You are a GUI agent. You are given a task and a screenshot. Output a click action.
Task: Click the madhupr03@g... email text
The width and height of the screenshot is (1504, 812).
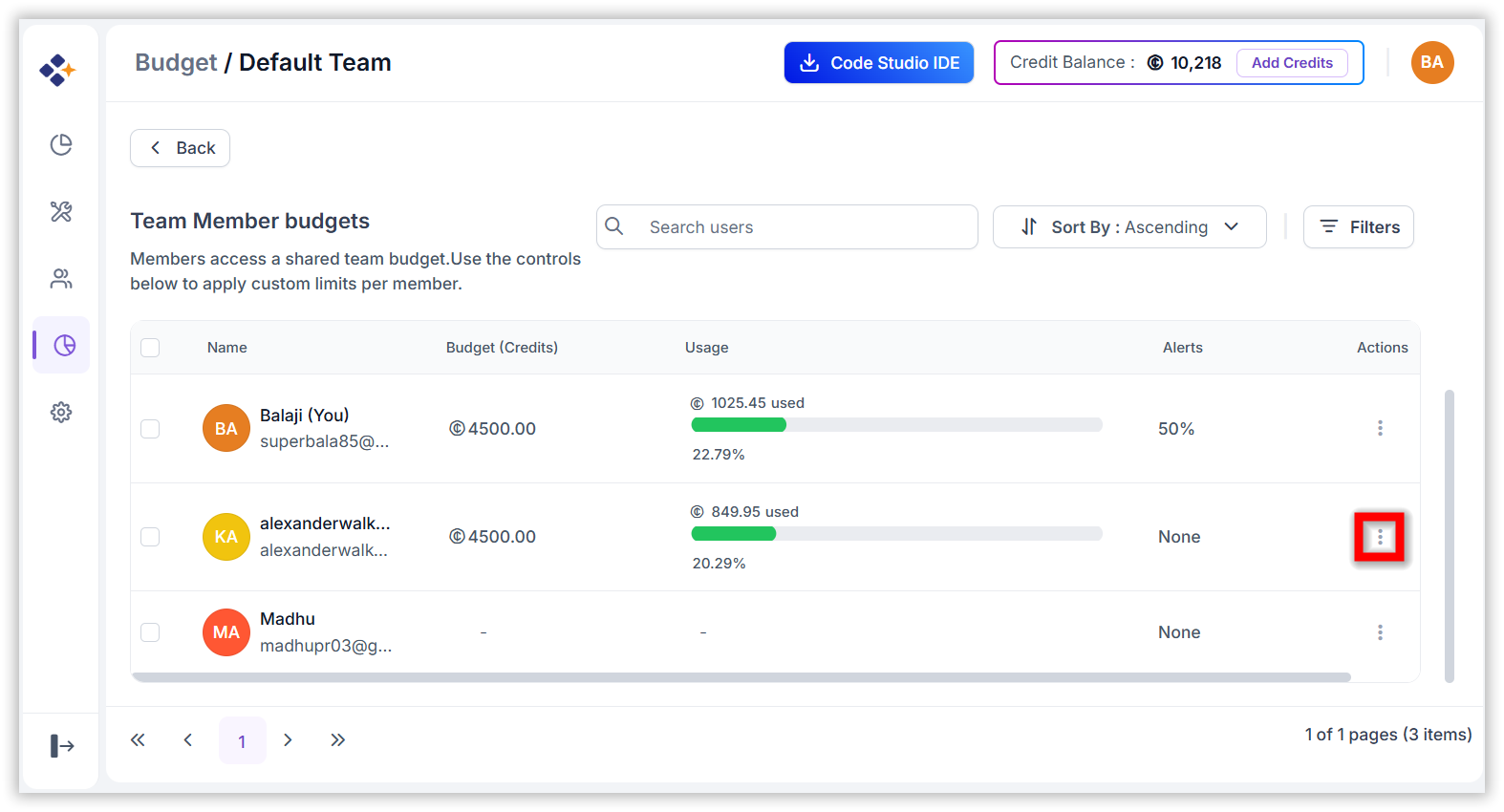point(326,646)
